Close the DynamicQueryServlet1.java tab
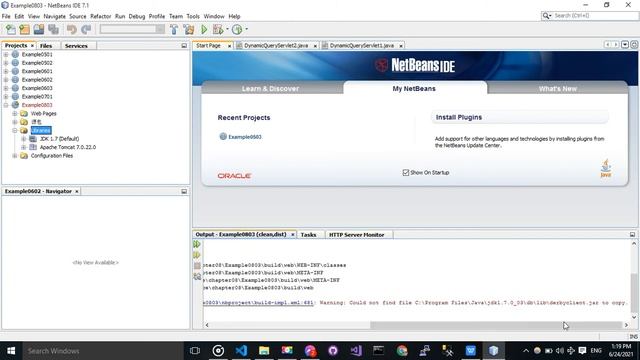Screen dimensions: 640x360 tap(401, 46)
